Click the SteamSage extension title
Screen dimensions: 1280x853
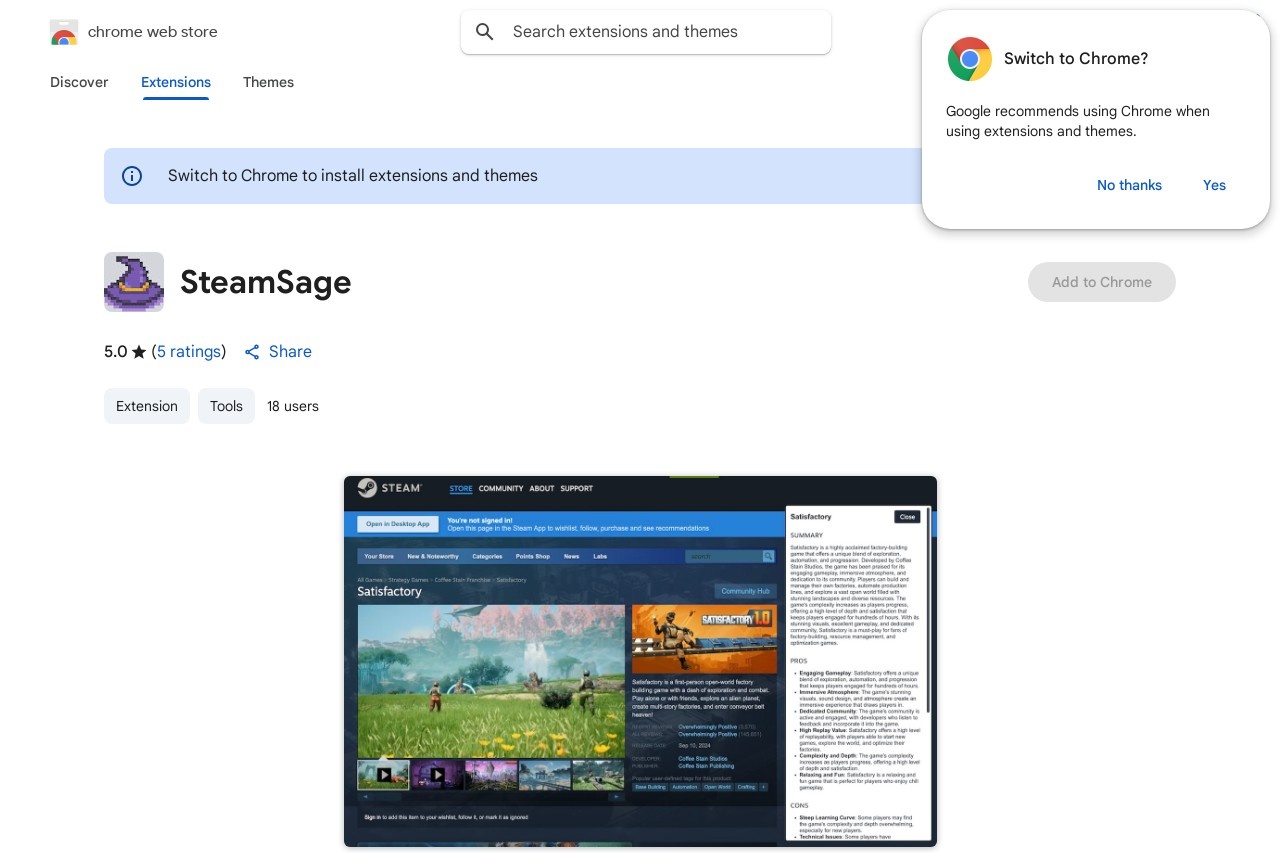pos(266,282)
